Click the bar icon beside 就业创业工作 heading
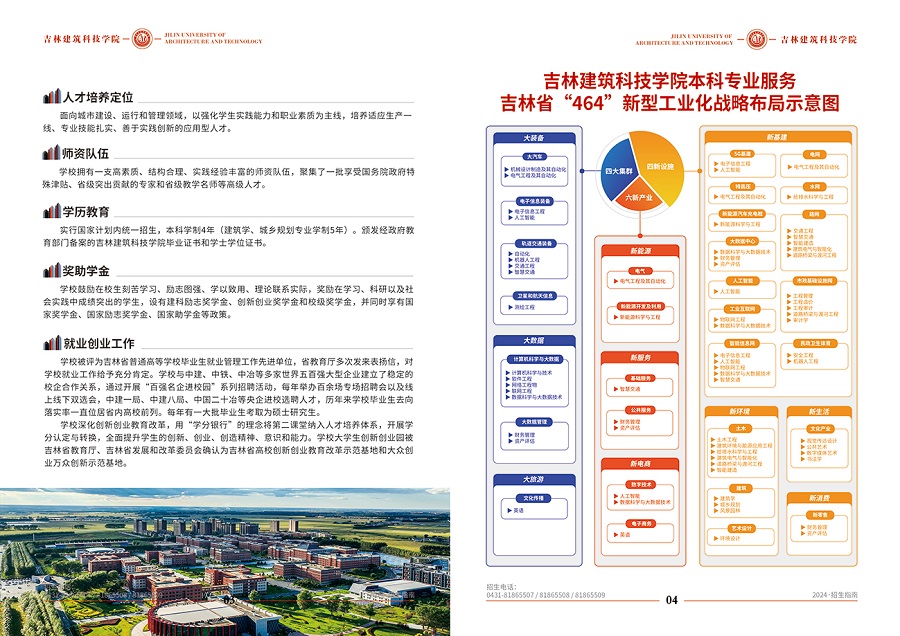 (52, 343)
